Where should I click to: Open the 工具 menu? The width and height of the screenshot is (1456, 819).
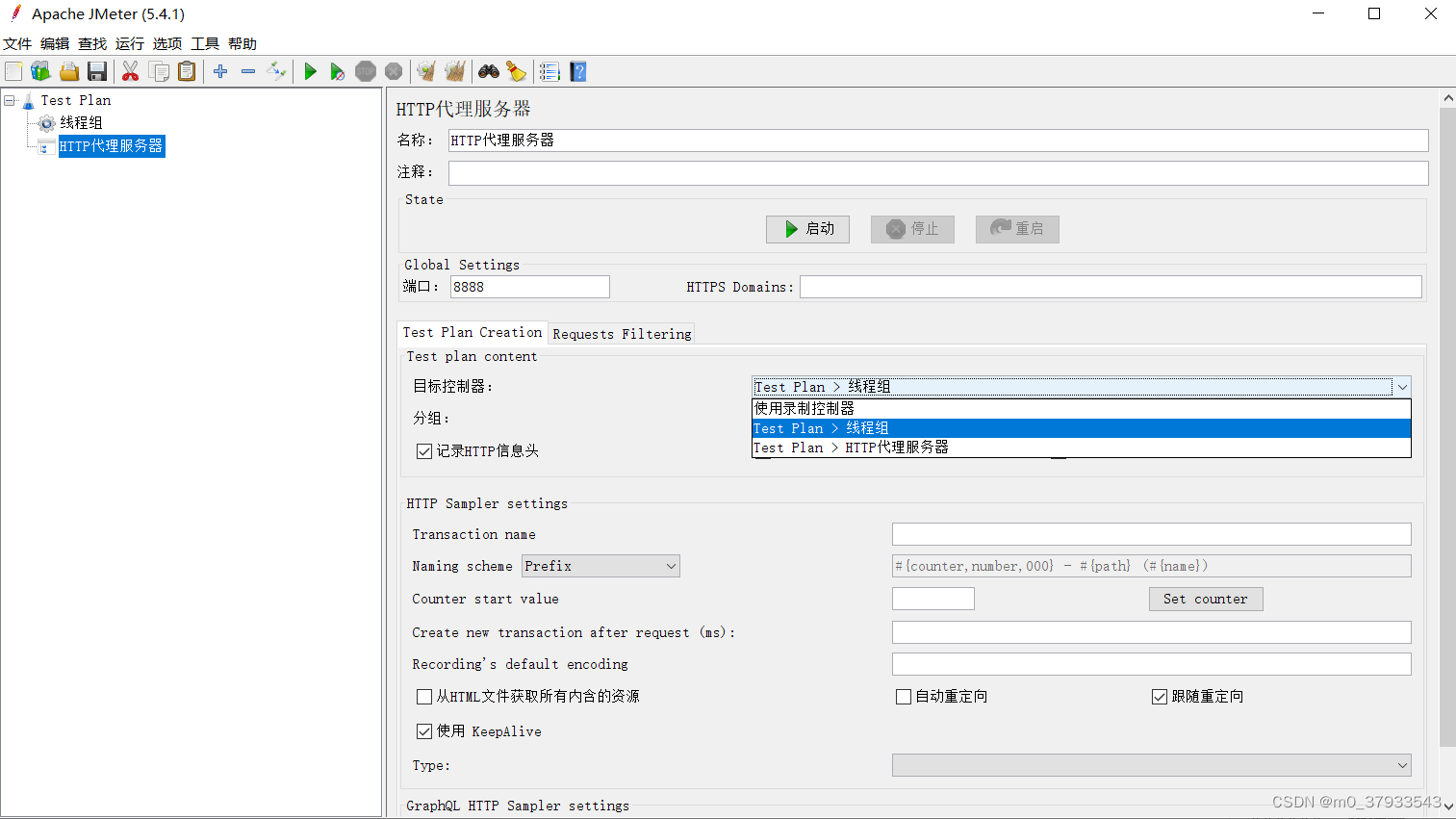tap(205, 43)
